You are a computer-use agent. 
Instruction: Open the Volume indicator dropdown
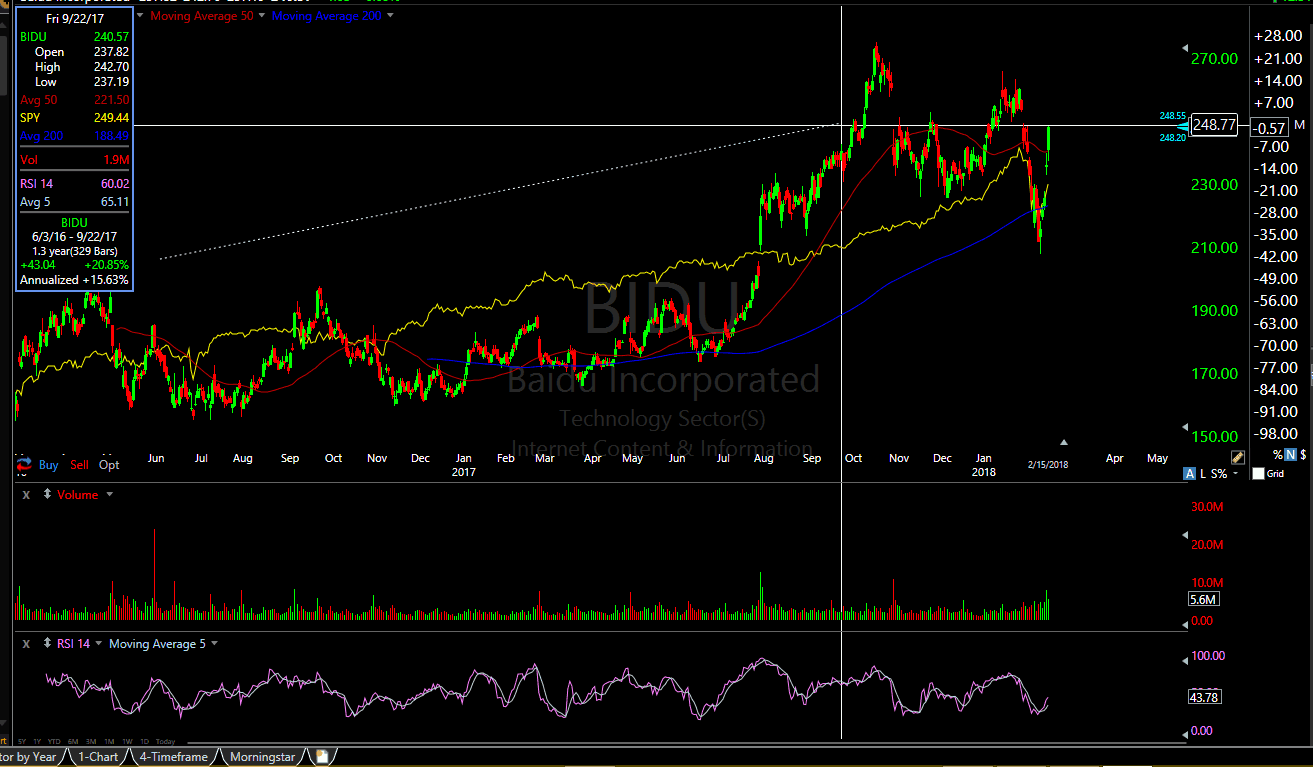pos(109,495)
